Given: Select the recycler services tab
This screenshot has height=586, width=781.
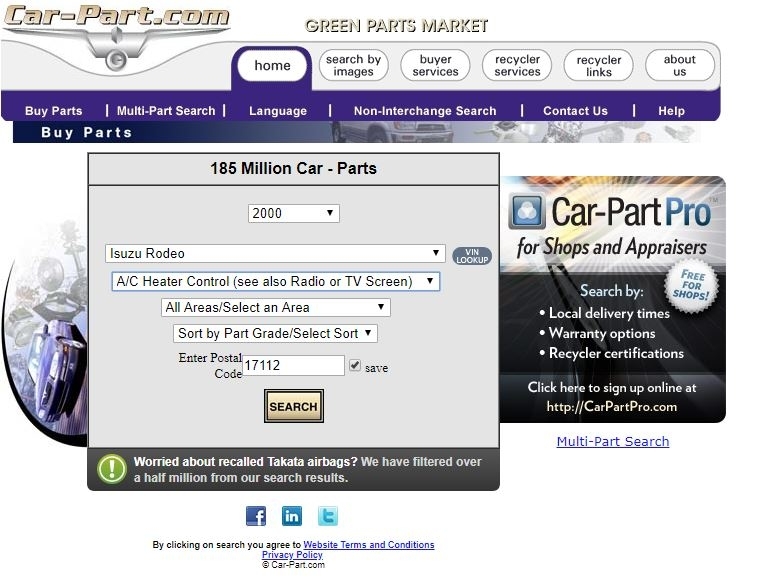Looking at the screenshot, I should tap(517, 65).
